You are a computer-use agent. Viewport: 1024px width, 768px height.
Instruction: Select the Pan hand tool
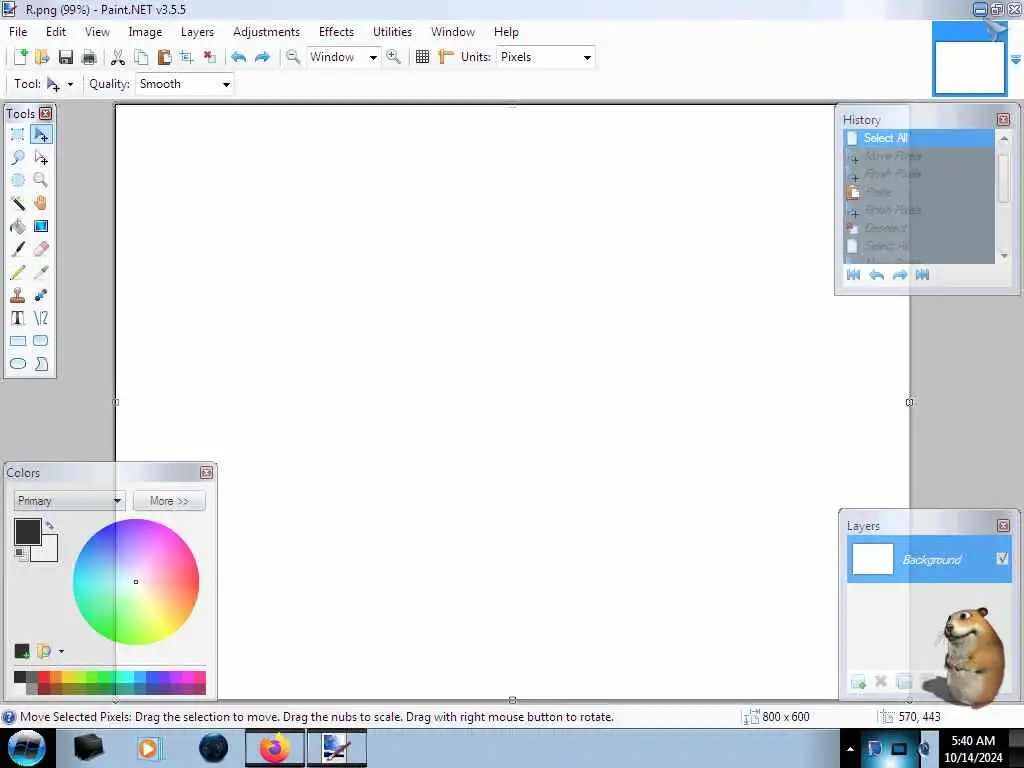pyautogui.click(x=40, y=203)
